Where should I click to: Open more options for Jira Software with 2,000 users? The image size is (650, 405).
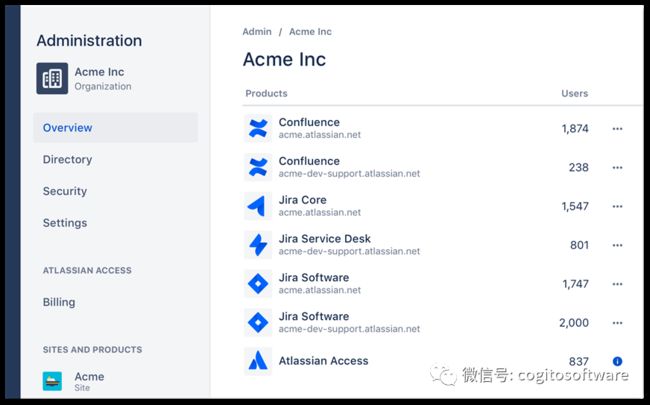click(617, 323)
